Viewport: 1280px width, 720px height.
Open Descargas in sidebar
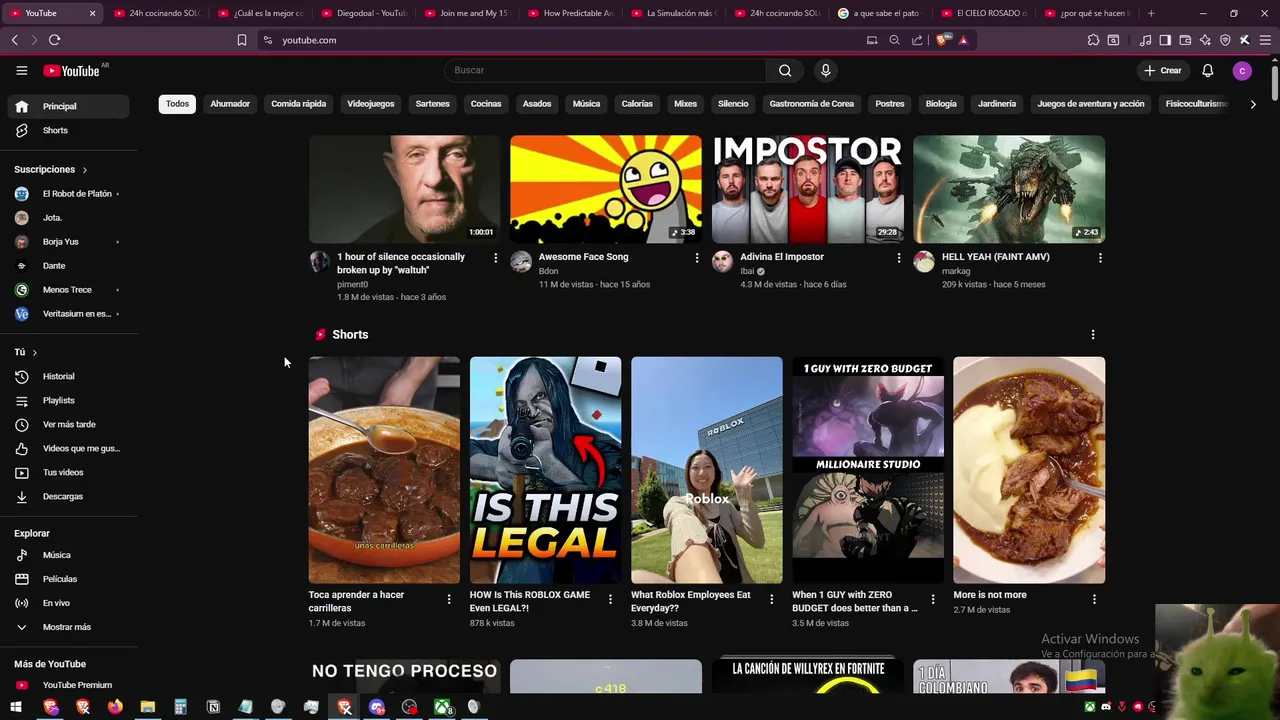68,496
